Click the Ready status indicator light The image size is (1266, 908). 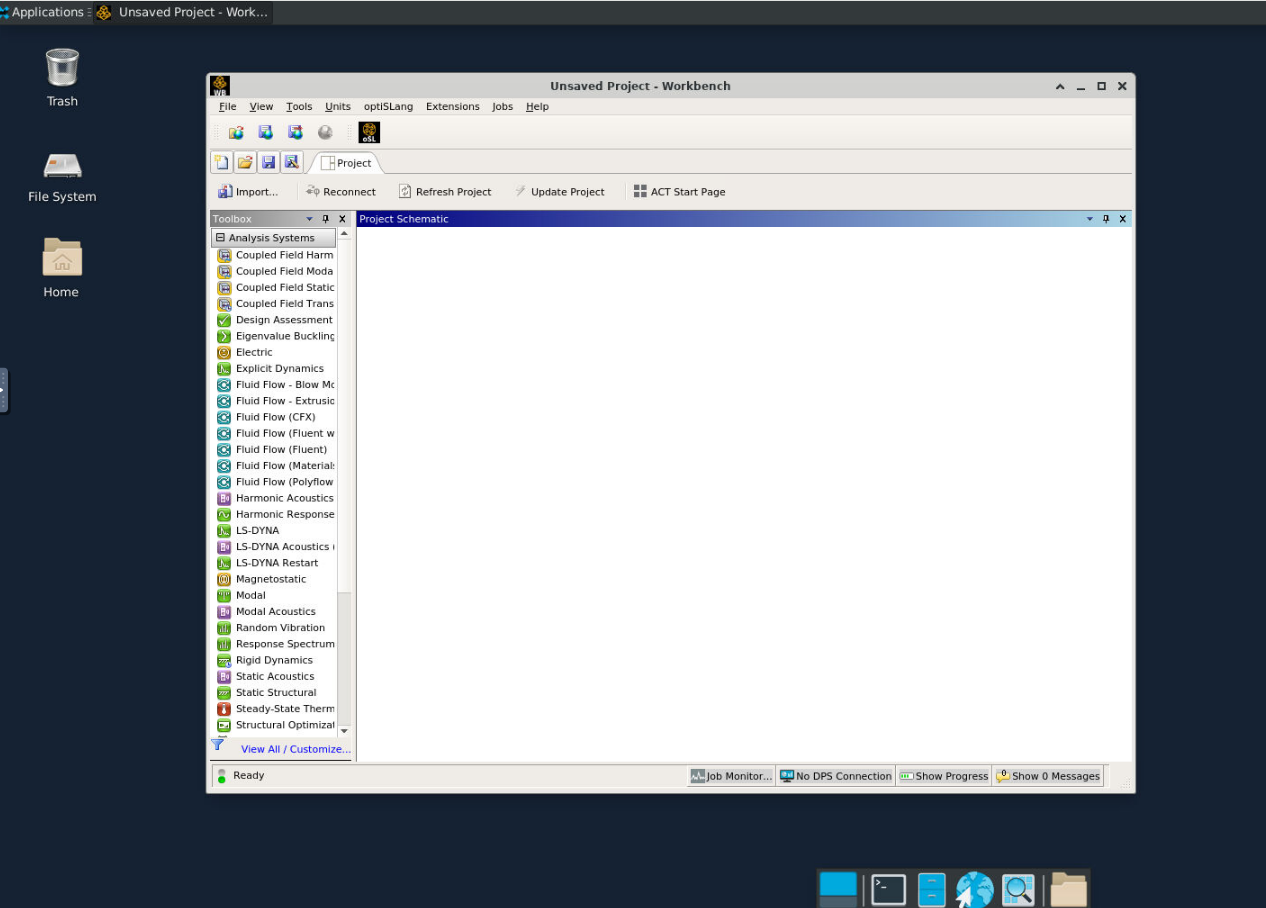coord(222,775)
